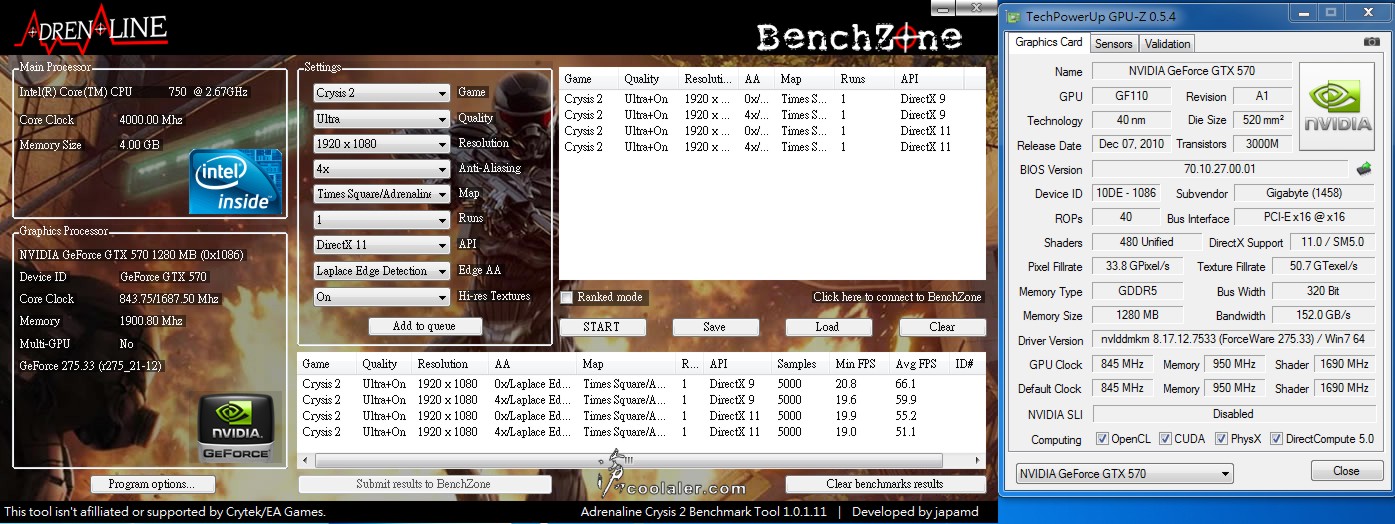Click the Samples column header in results
The image size is (1395, 524).
coord(801,364)
